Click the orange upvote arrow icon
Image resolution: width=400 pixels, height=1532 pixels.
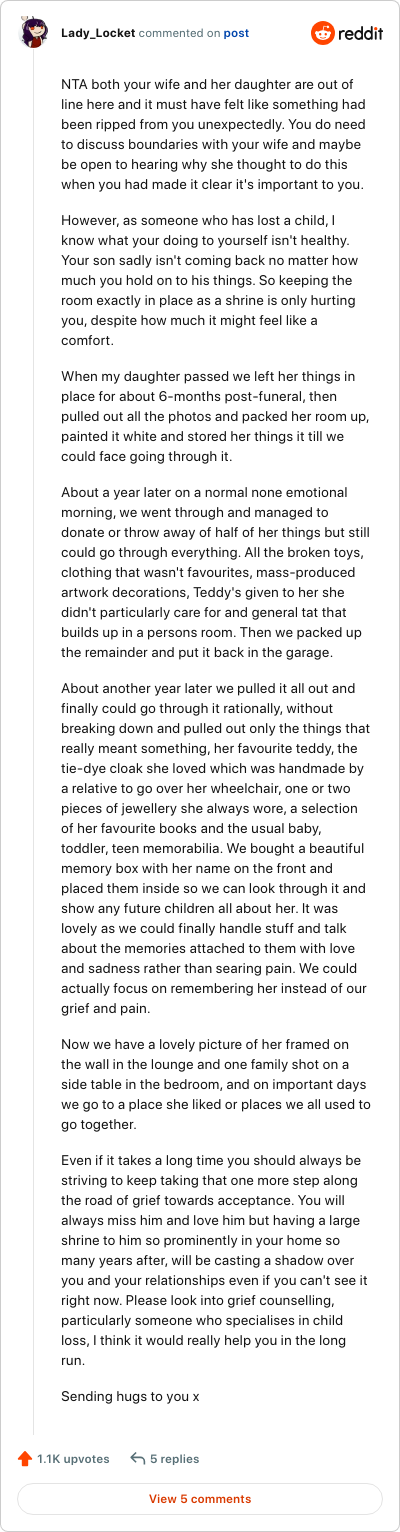[25, 1459]
